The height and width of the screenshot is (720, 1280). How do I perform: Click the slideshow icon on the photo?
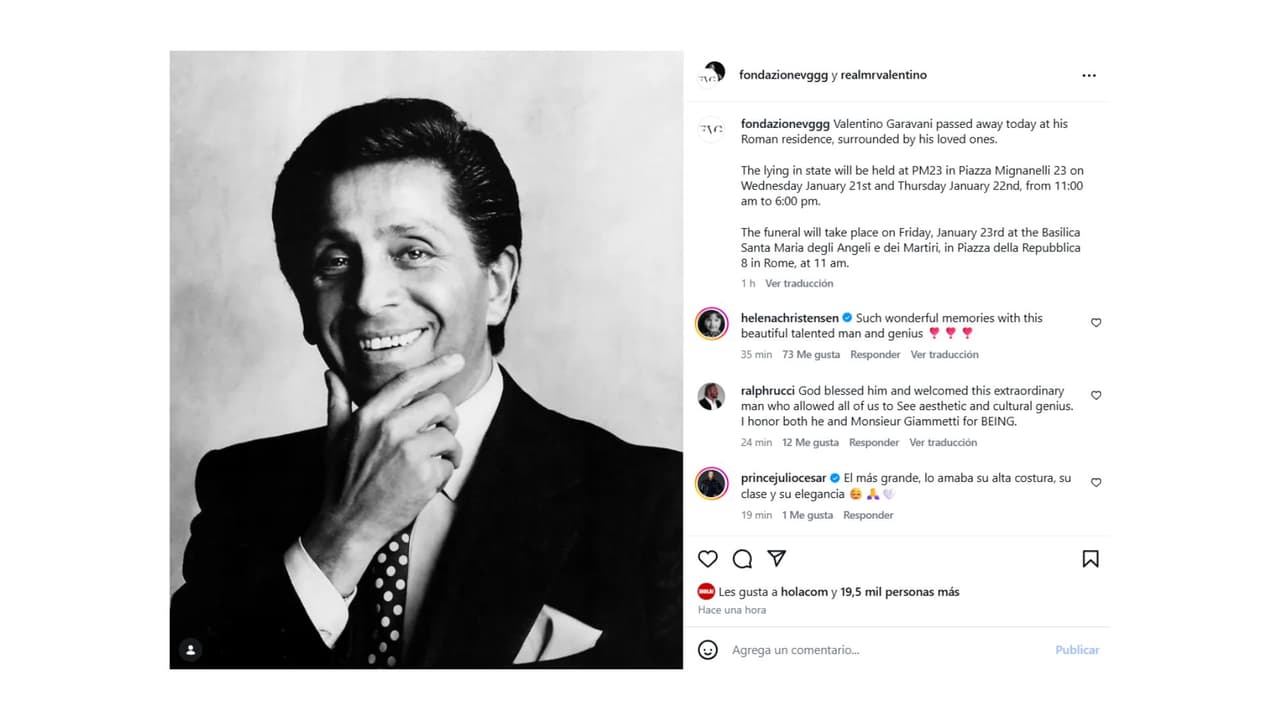tap(190, 649)
